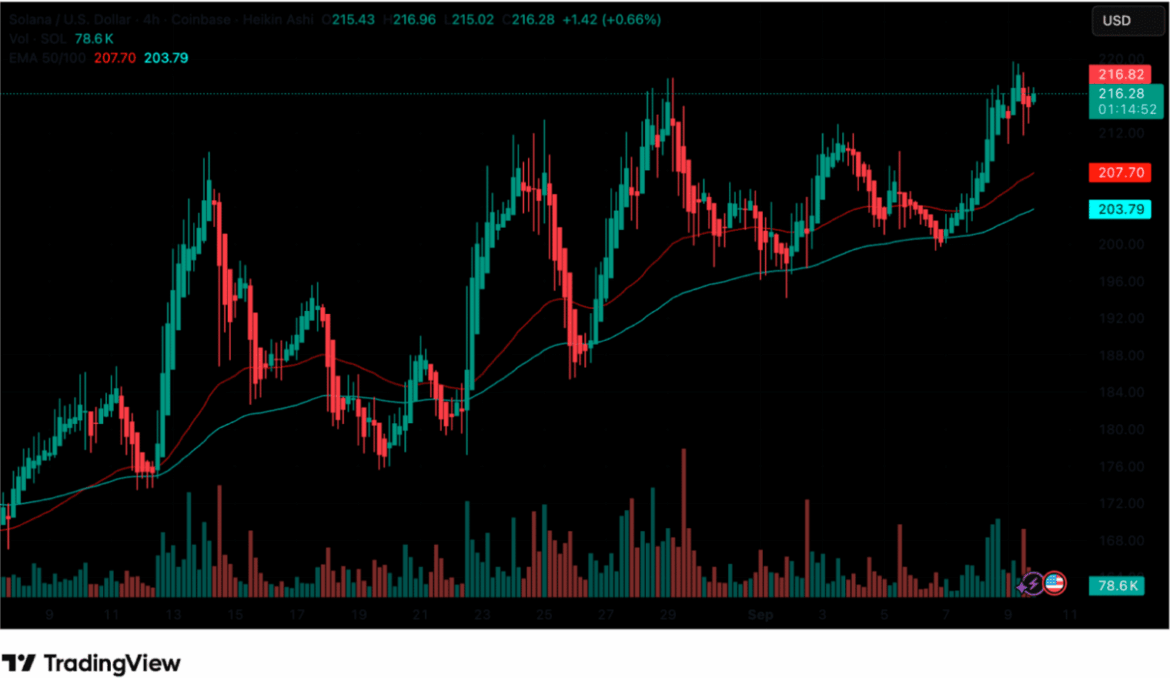Select the Vol · SOL indicator legend

36,39
